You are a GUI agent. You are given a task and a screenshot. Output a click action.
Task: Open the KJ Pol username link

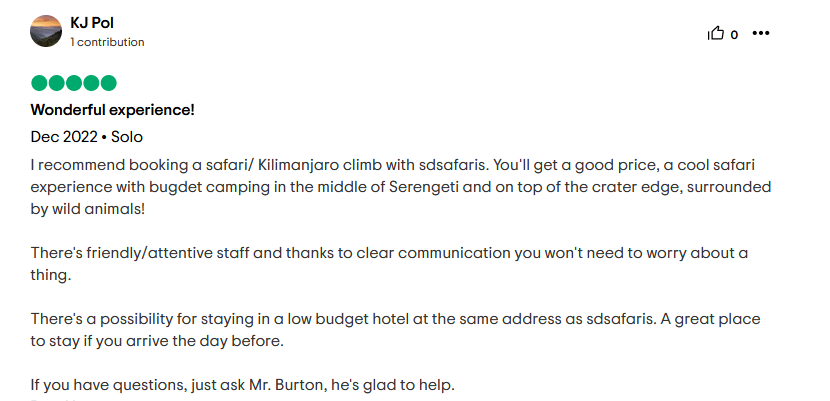click(x=92, y=23)
